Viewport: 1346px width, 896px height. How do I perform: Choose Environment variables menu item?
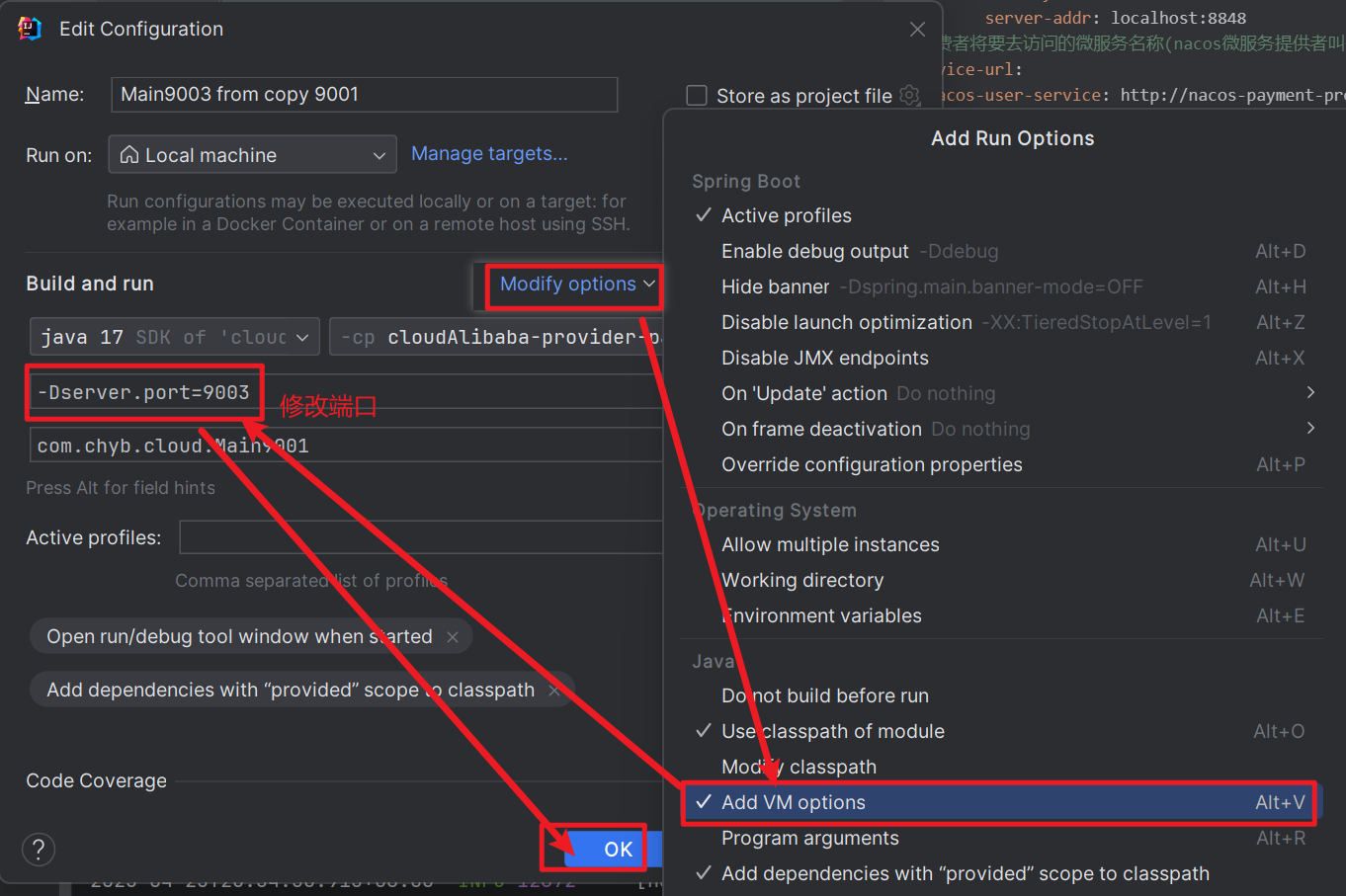tap(820, 615)
